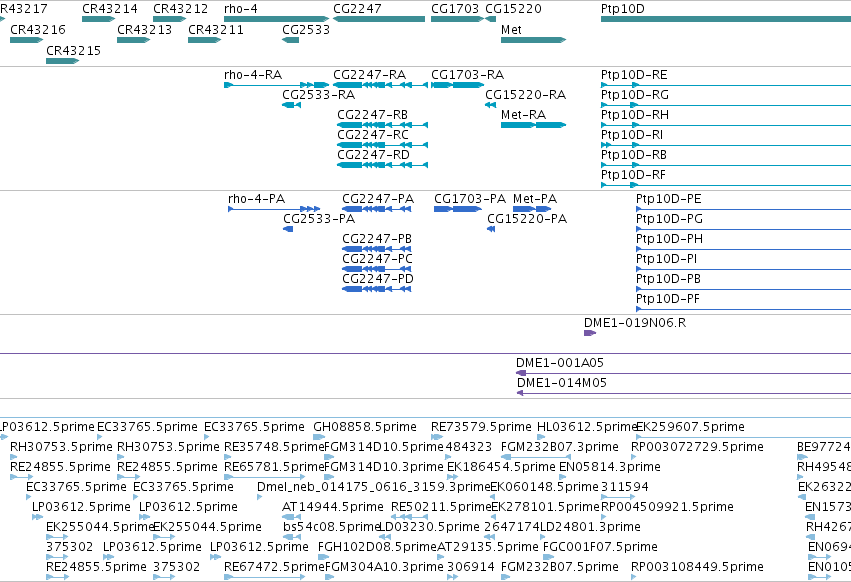851x582 pixels.
Task: Click the CR43214 gene label
Action: (x=110, y=9)
